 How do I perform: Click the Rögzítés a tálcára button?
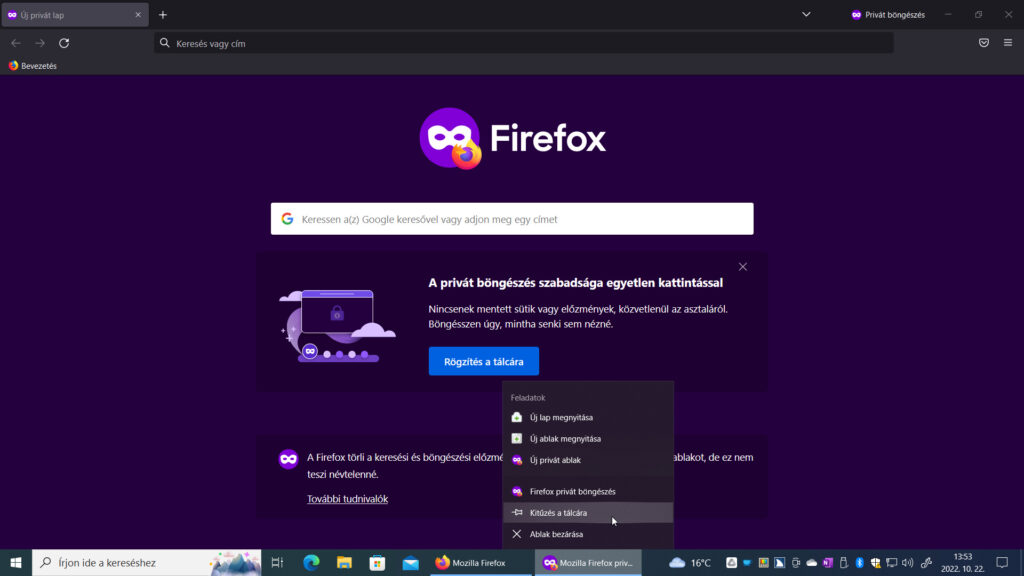coord(483,361)
